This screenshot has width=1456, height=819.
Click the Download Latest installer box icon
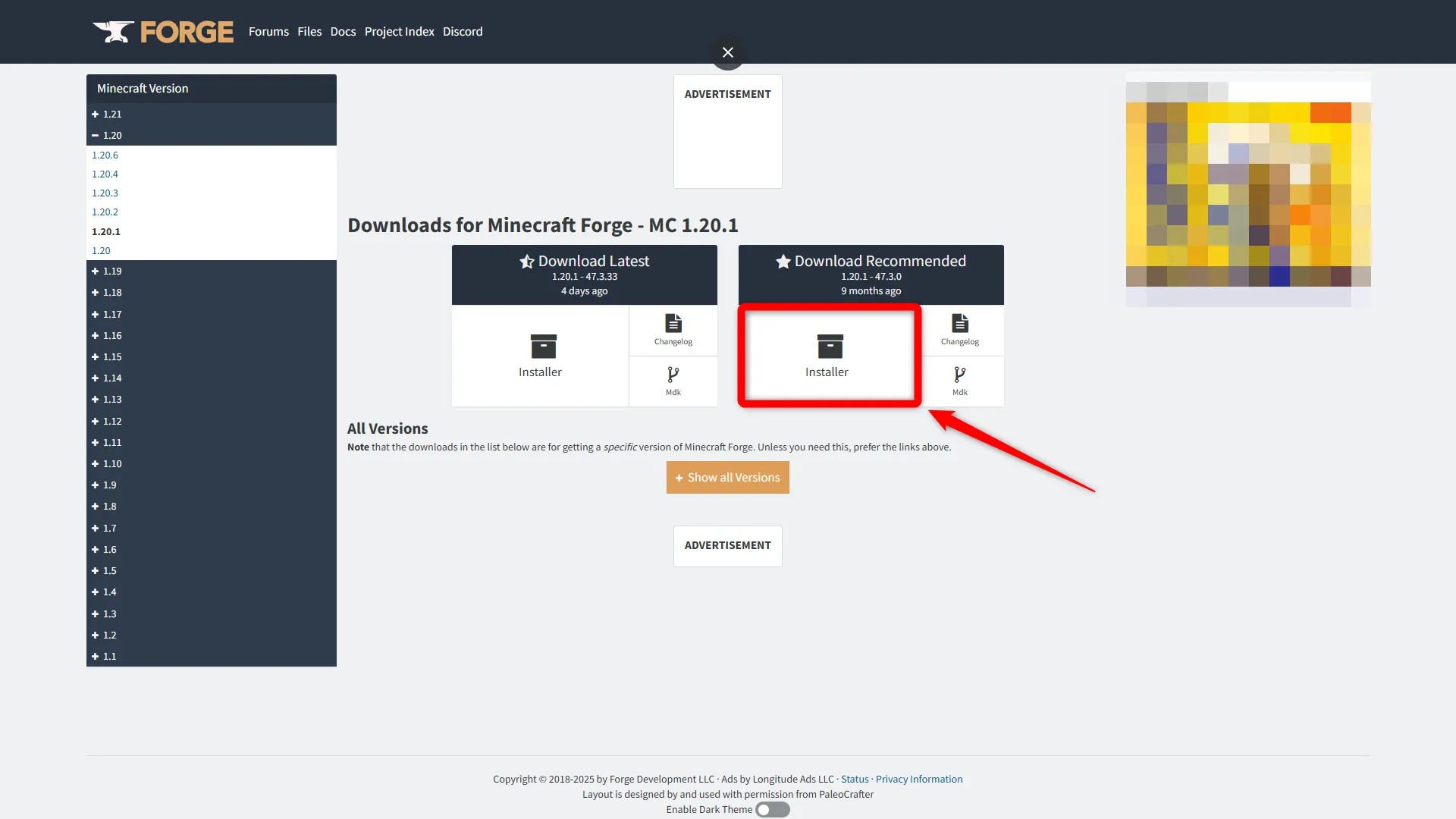pos(543,347)
